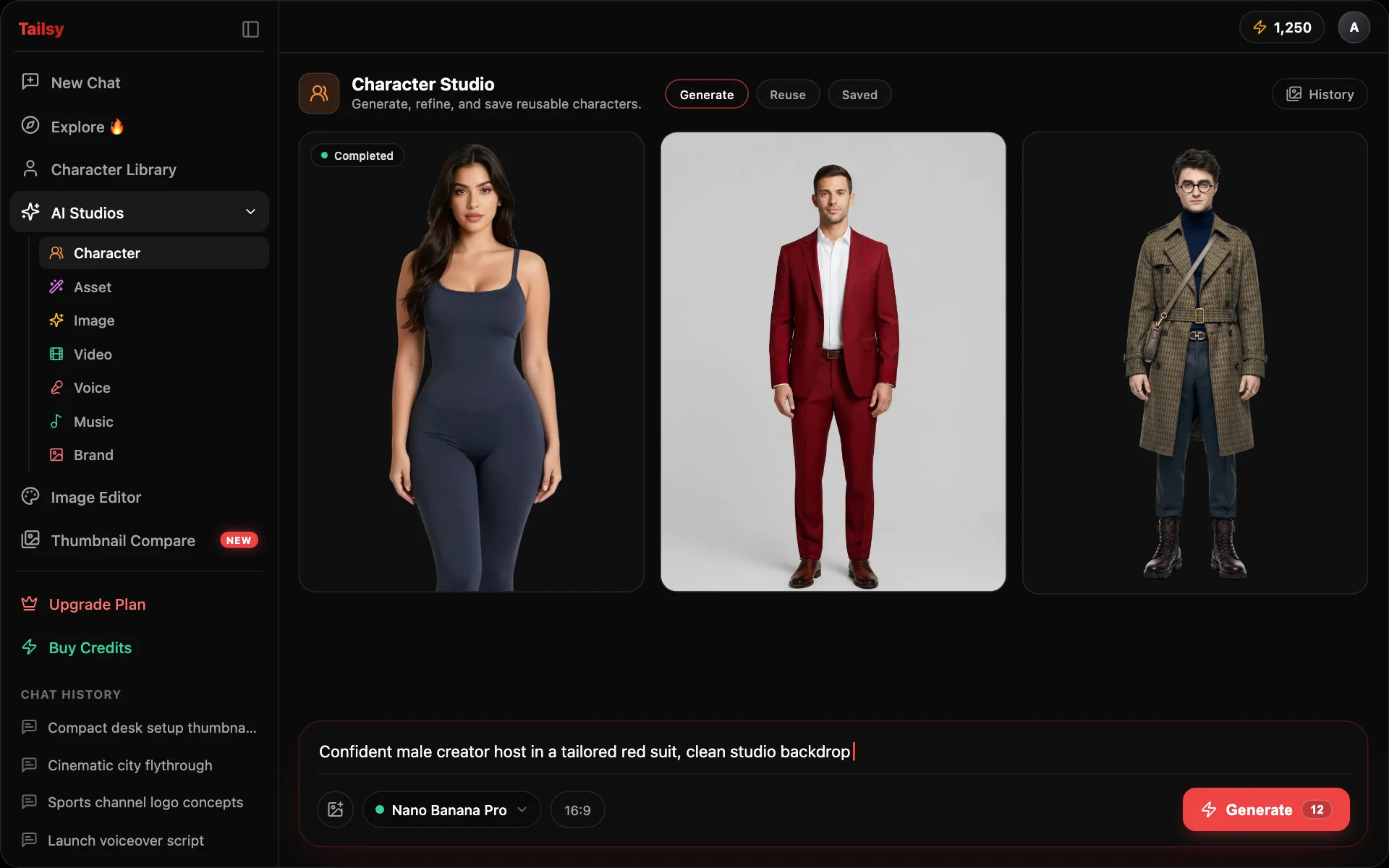
Task: Click the 1,250 credits badge
Action: [1282, 27]
